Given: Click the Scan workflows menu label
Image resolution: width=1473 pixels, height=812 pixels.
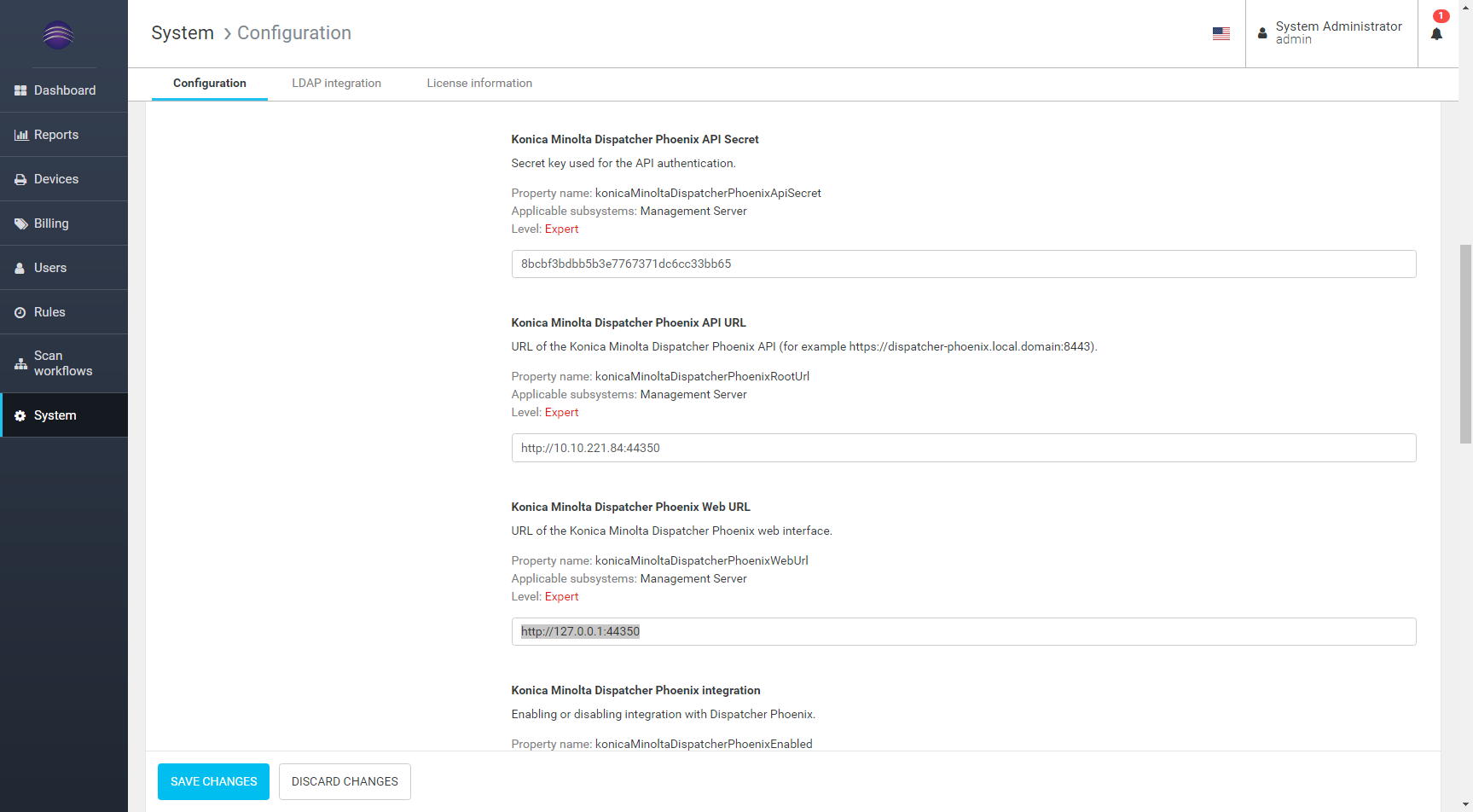Looking at the screenshot, I should pyautogui.click(x=63, y=363).
